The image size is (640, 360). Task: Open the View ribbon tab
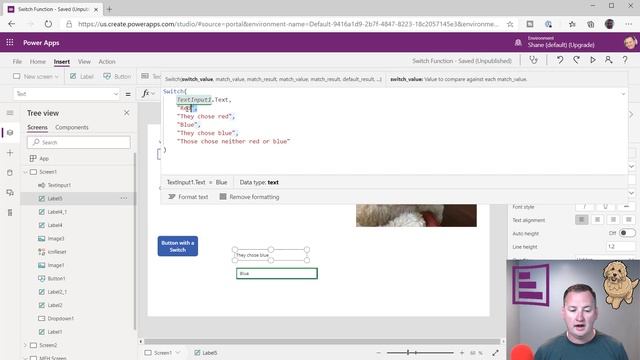click(84, 62)
